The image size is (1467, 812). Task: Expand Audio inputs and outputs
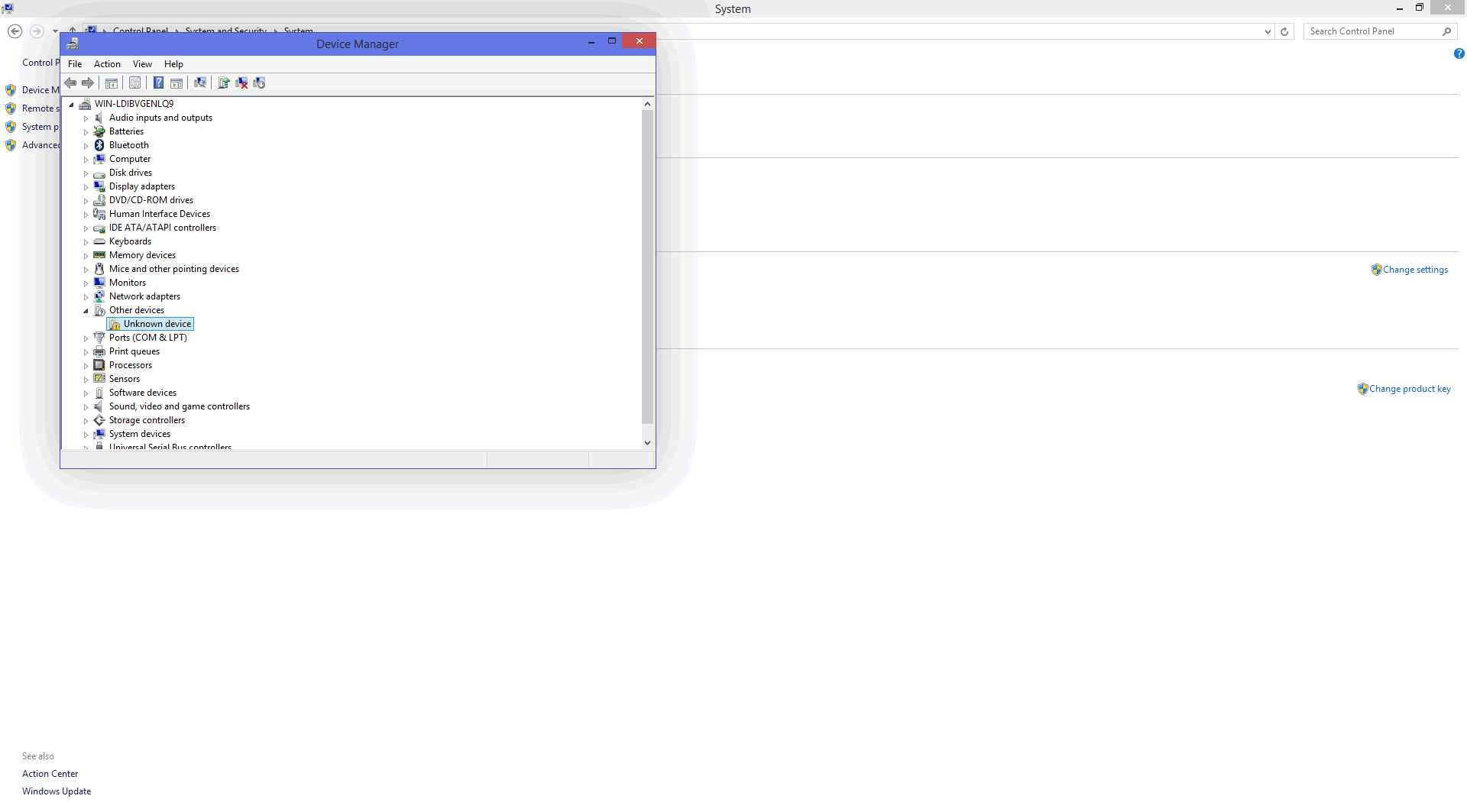pyautogui.click(x=86, y=118)
